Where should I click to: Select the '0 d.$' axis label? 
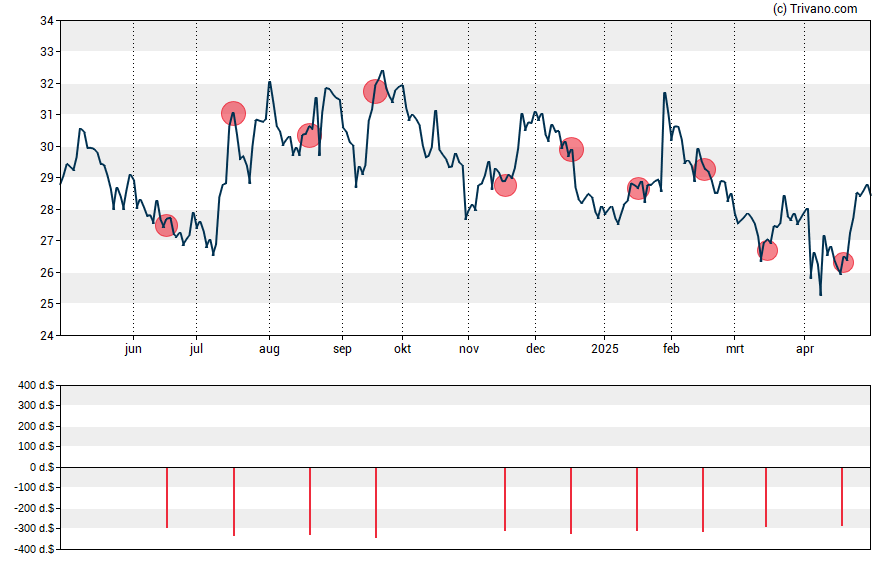[42, 467]
